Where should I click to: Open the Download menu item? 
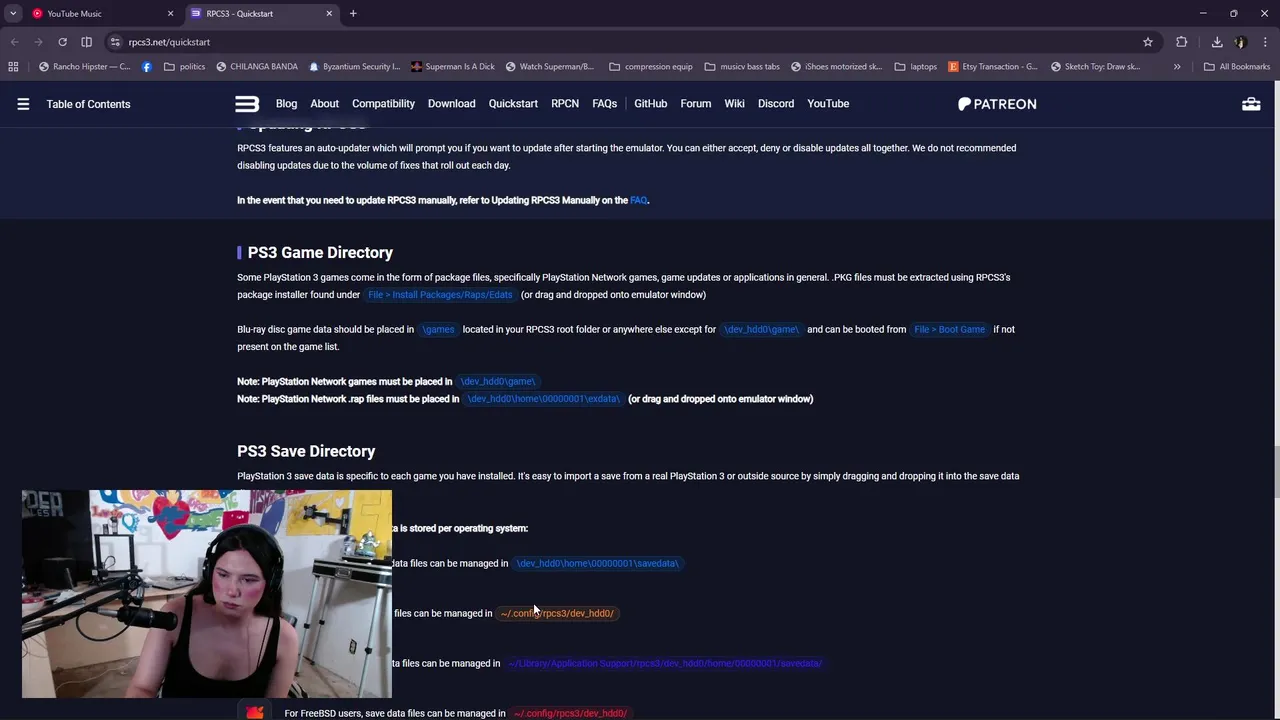(452, 104)
